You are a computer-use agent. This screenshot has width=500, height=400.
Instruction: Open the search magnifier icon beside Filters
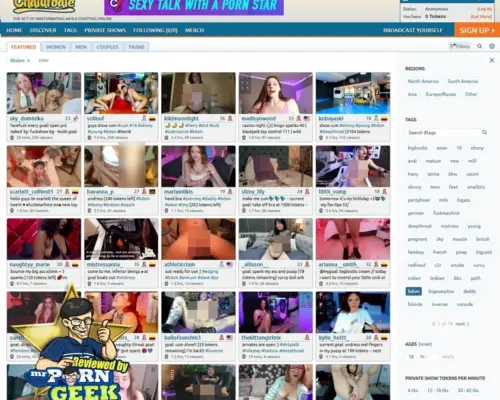click(x=479, y=46)
